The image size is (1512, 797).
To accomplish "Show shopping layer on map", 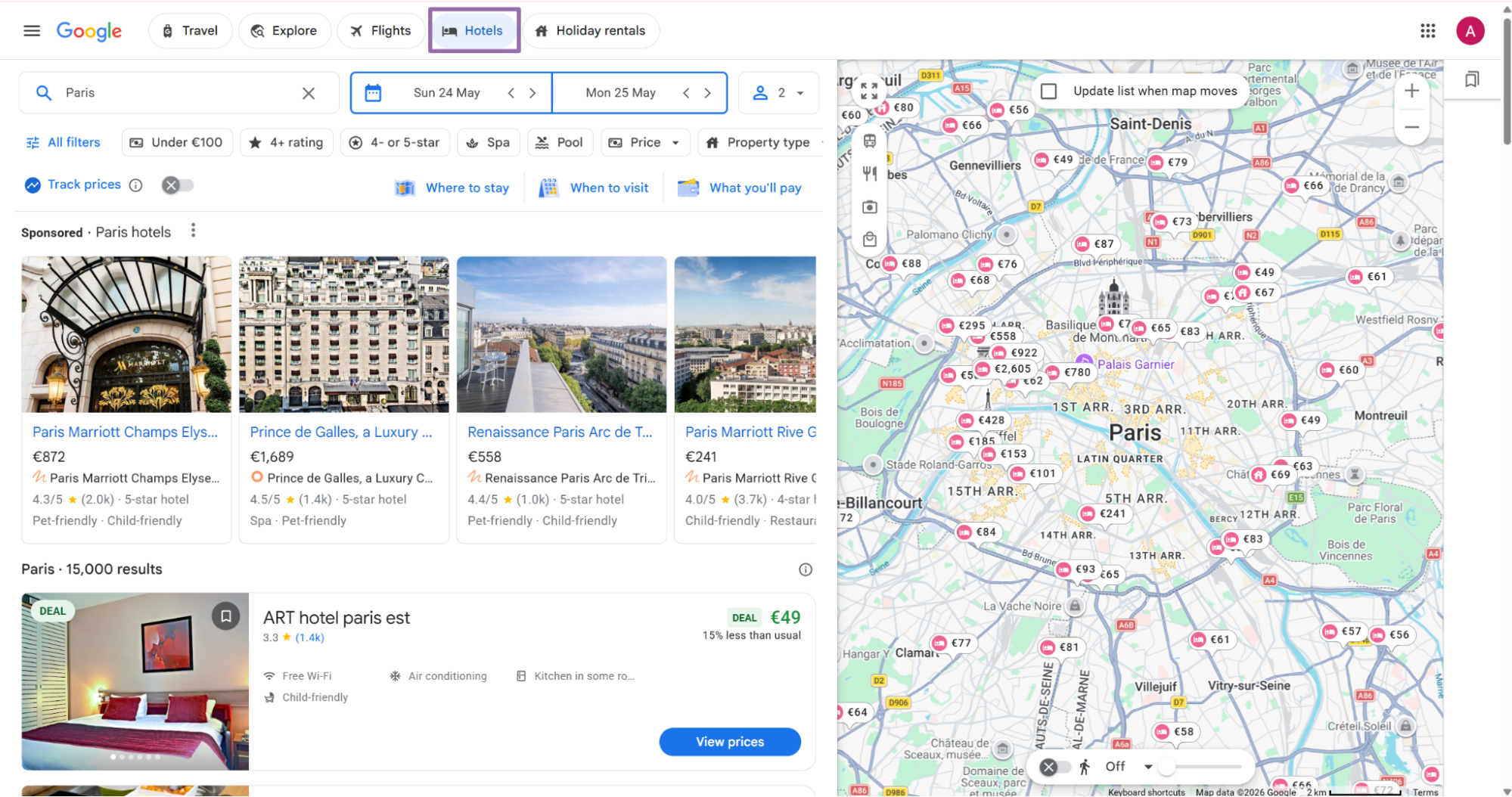I will pos(869,240).
